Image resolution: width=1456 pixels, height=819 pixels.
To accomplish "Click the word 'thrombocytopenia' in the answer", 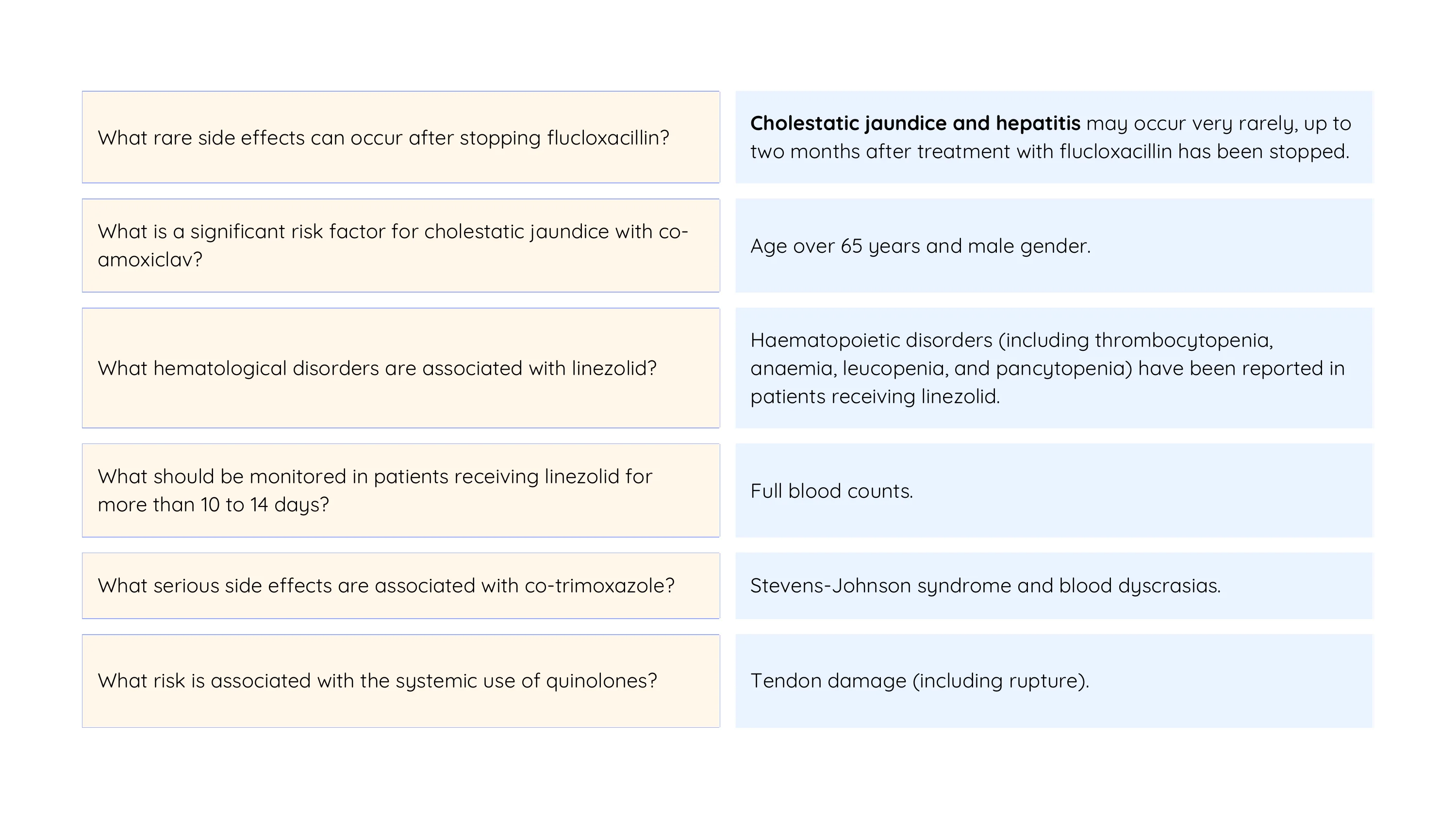I will coord(1184,340).
